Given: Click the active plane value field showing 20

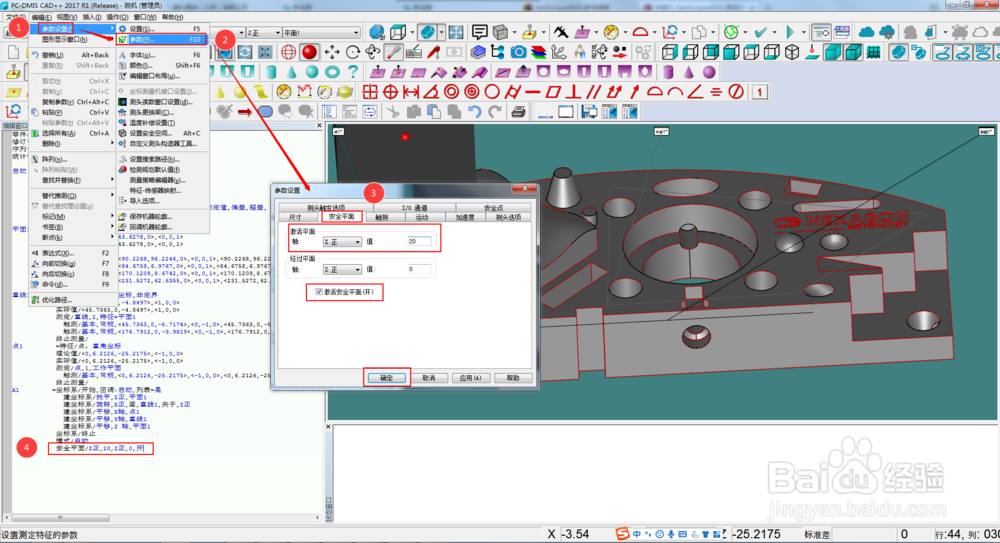Looking at the screenshot, I should [419, 241].
